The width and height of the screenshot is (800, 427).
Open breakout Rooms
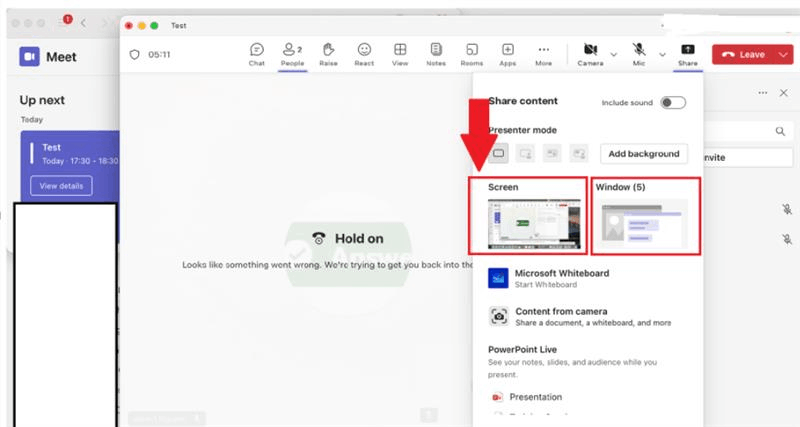pos(471,55)
